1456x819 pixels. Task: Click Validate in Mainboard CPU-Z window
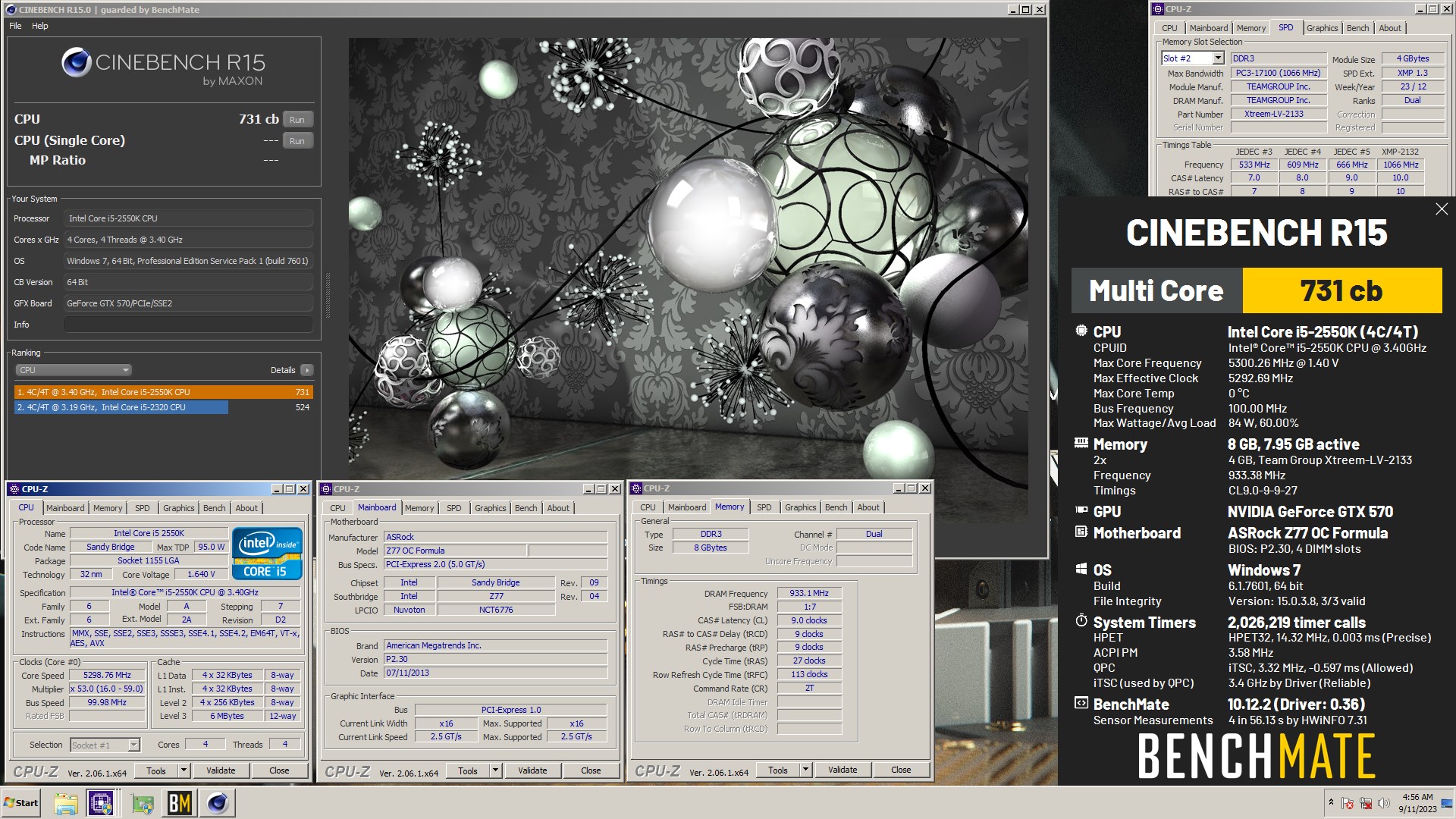point(532,770)
